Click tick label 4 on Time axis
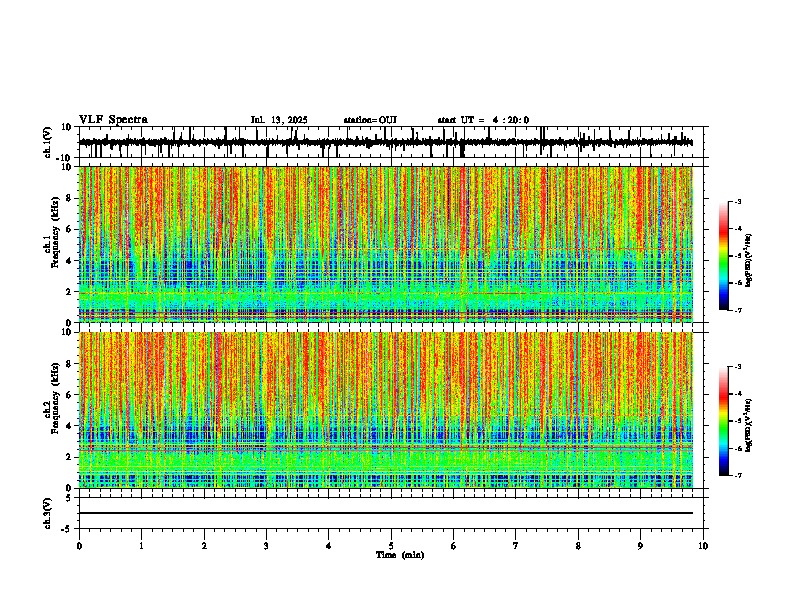This screenshot has height=612, width=792. coord(329,546)
